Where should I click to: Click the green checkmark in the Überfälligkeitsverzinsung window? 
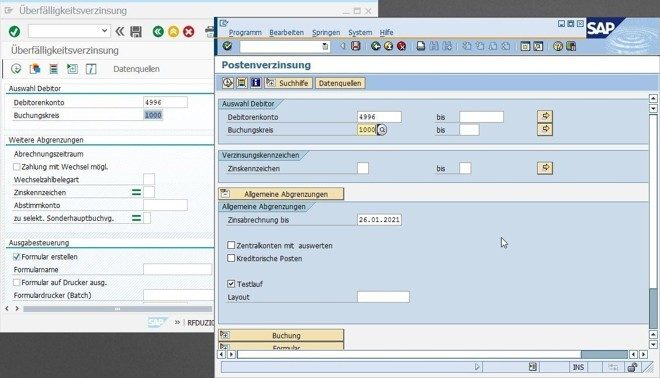coord(14,32)
